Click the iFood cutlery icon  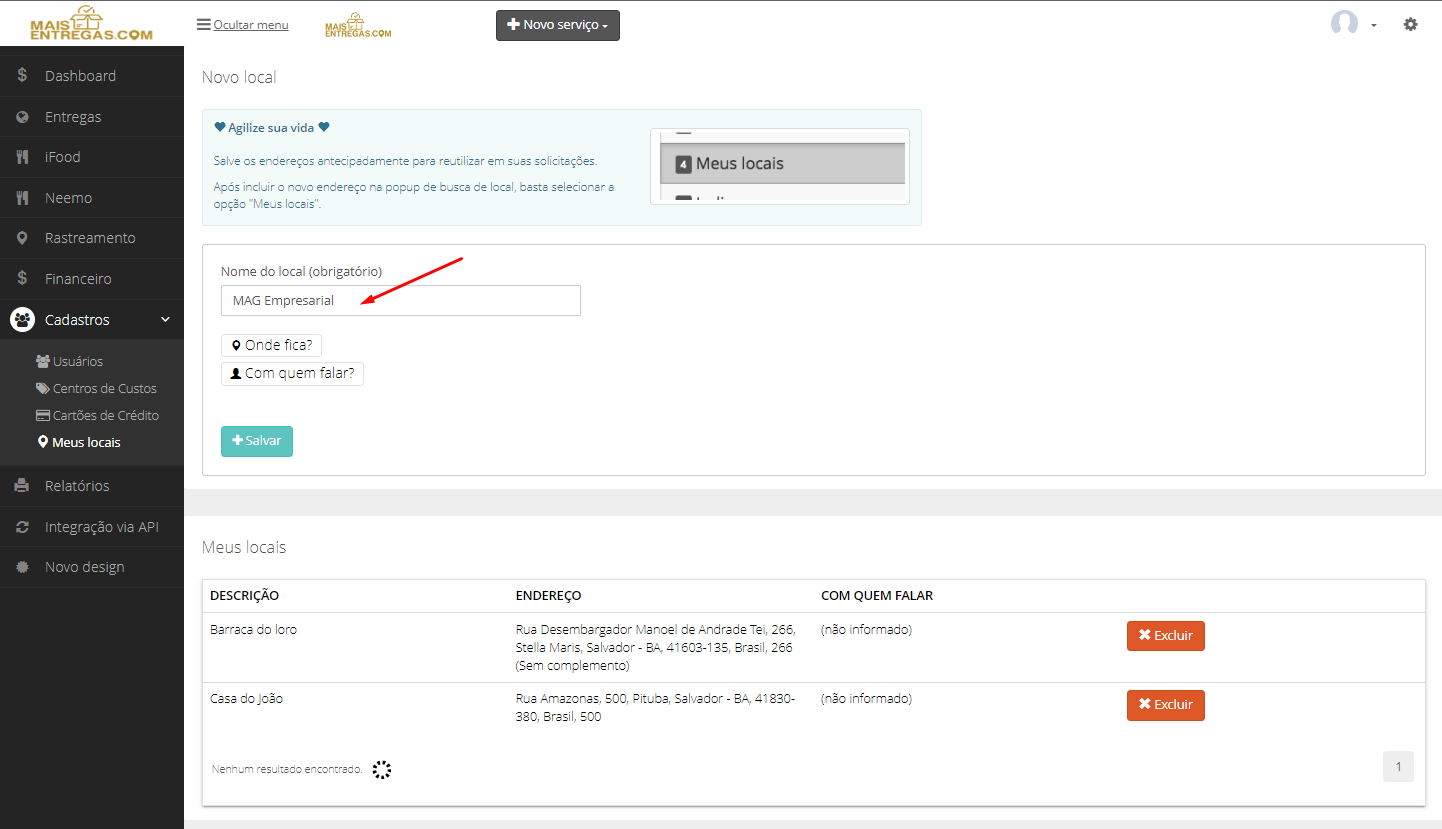[x=22, y=157]
